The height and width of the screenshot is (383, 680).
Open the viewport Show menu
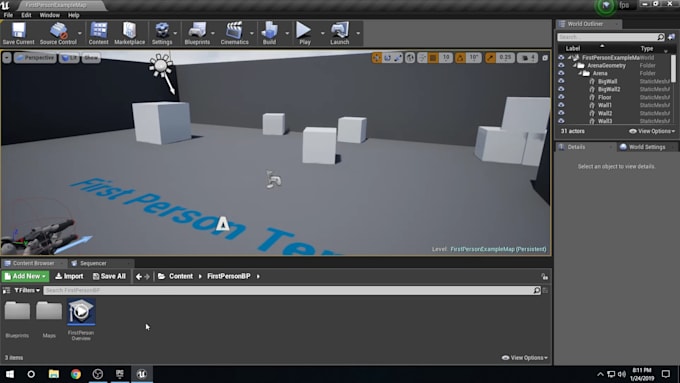click(x=91, y=58)
